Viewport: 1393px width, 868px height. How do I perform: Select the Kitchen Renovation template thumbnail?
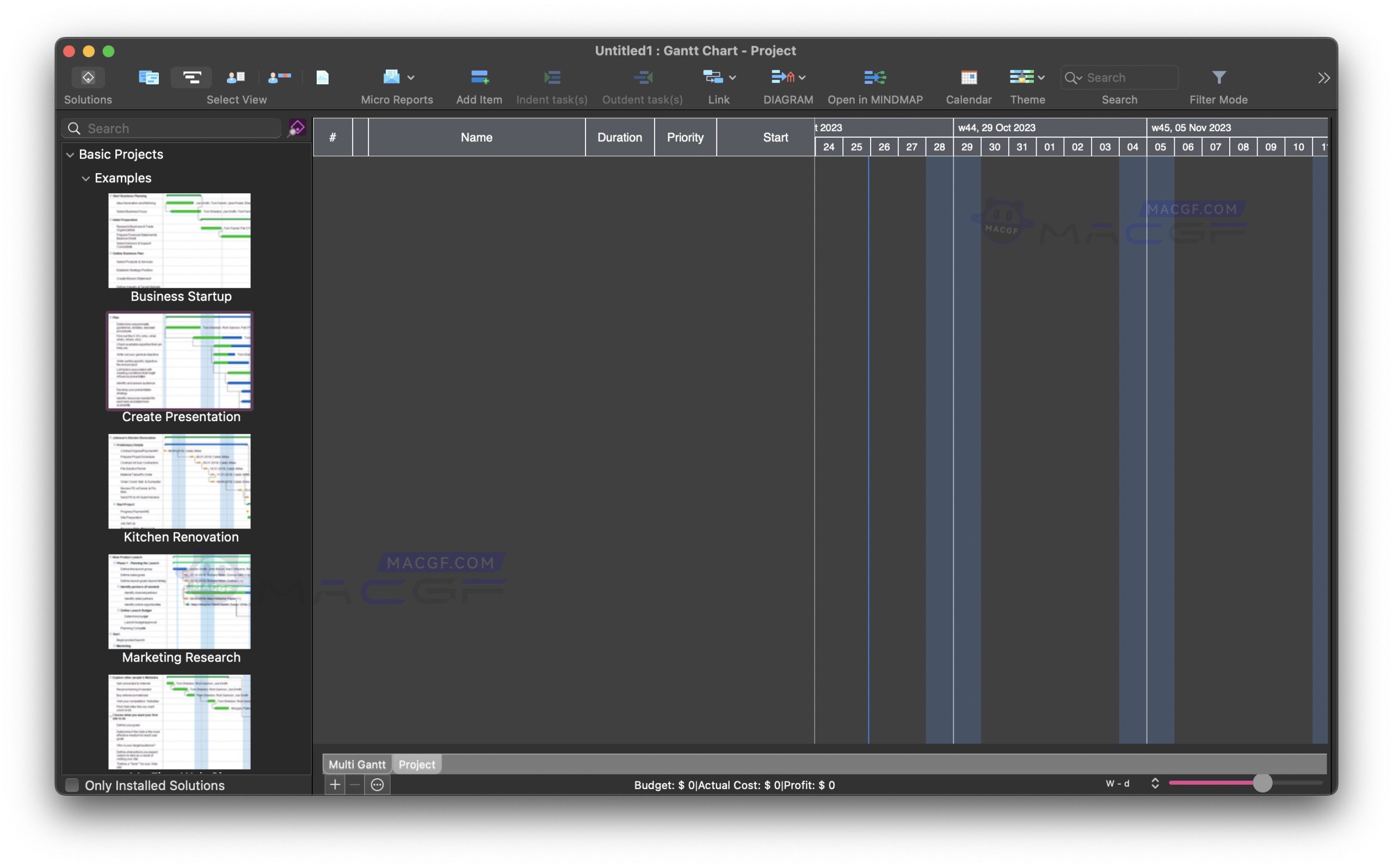coord(178,482)
